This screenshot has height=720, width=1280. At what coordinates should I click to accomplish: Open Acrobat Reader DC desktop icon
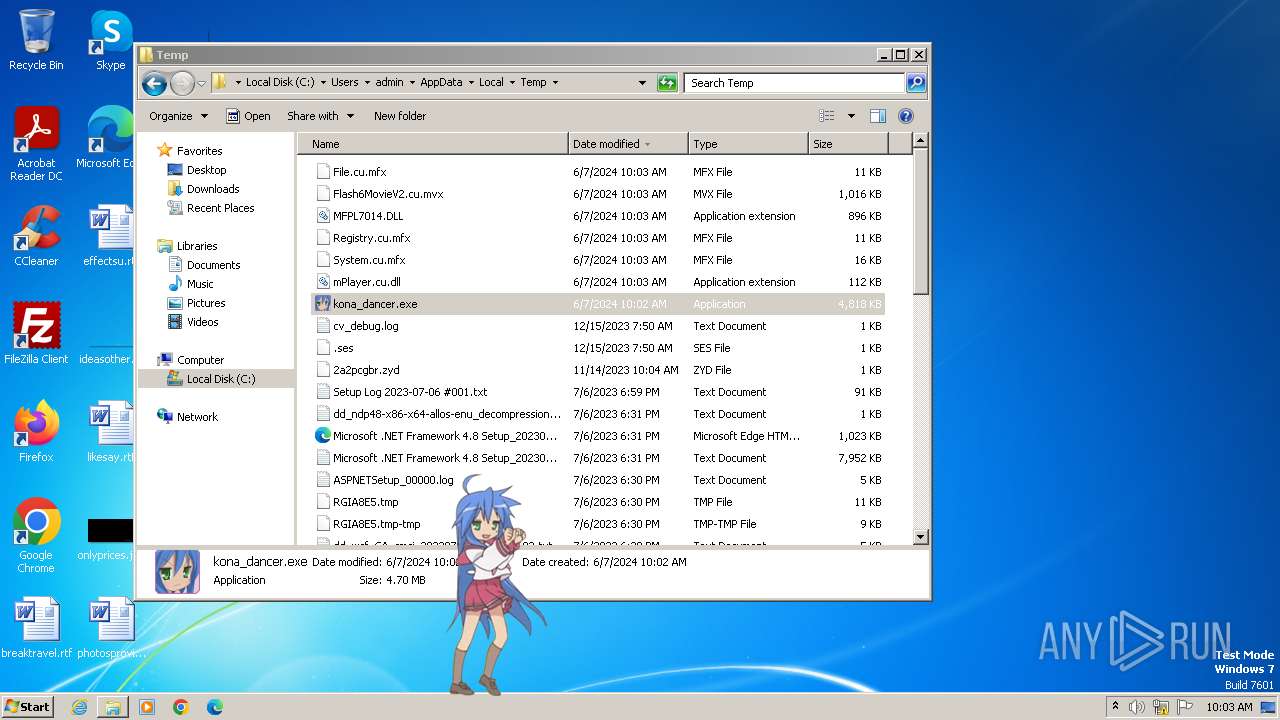tap(36, 144)
